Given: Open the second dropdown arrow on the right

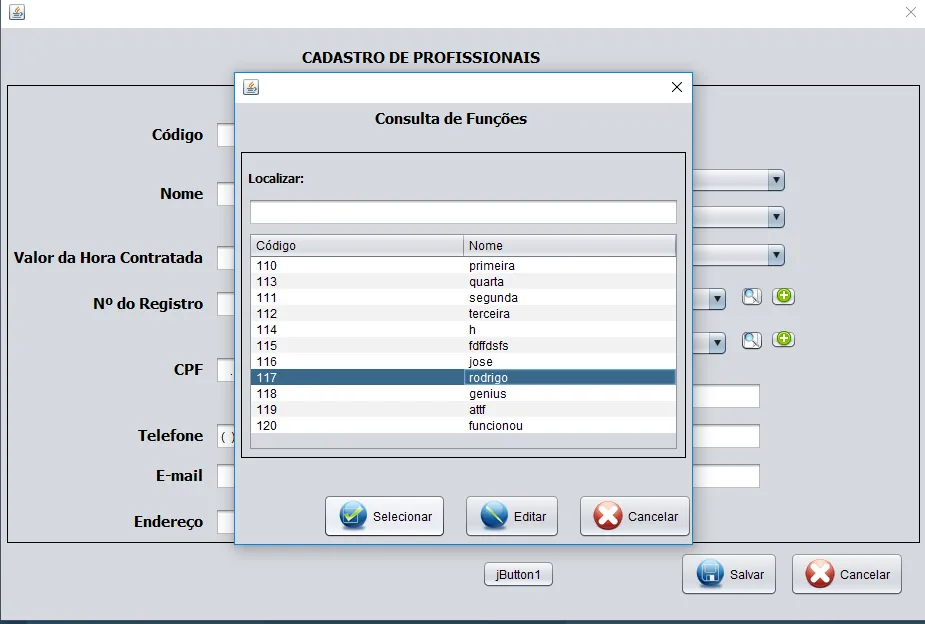Looking at the screenshot, I should coord(776,217).
